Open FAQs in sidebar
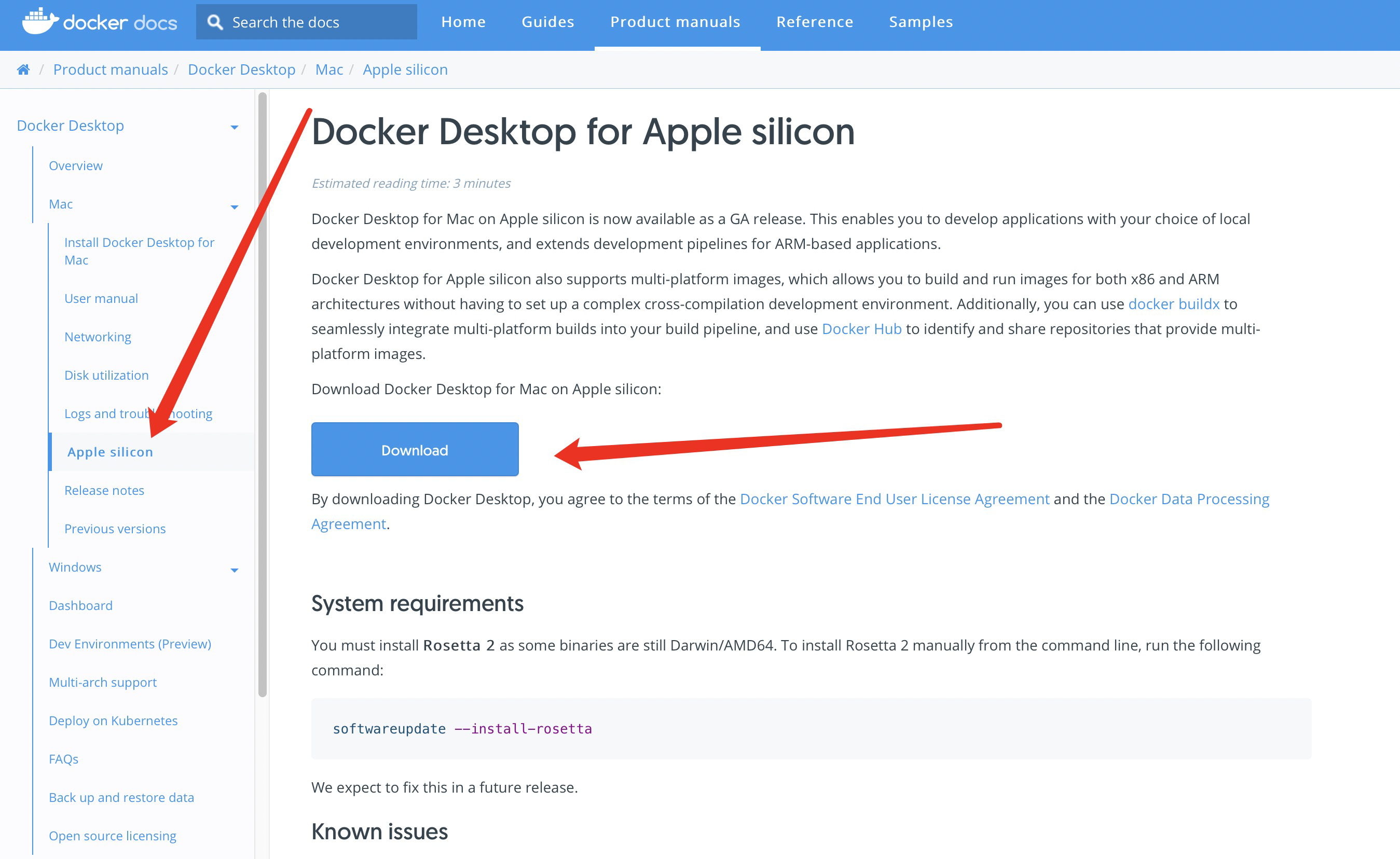This screenshot has height=859, width=1400. 64,759
